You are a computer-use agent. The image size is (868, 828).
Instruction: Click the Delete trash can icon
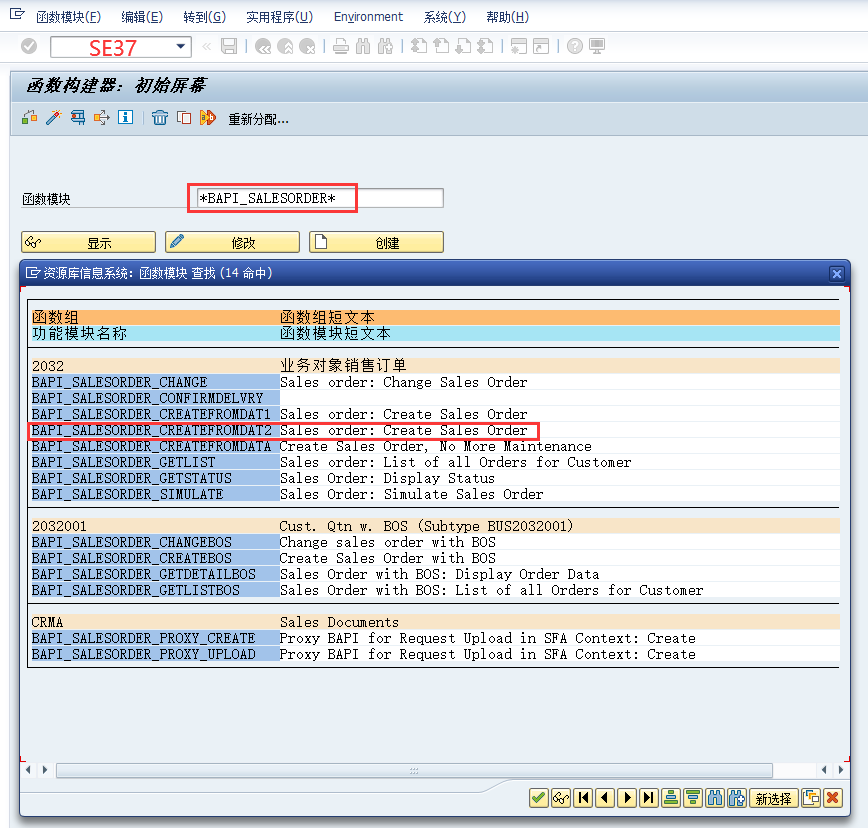click(x=160, y=117)
